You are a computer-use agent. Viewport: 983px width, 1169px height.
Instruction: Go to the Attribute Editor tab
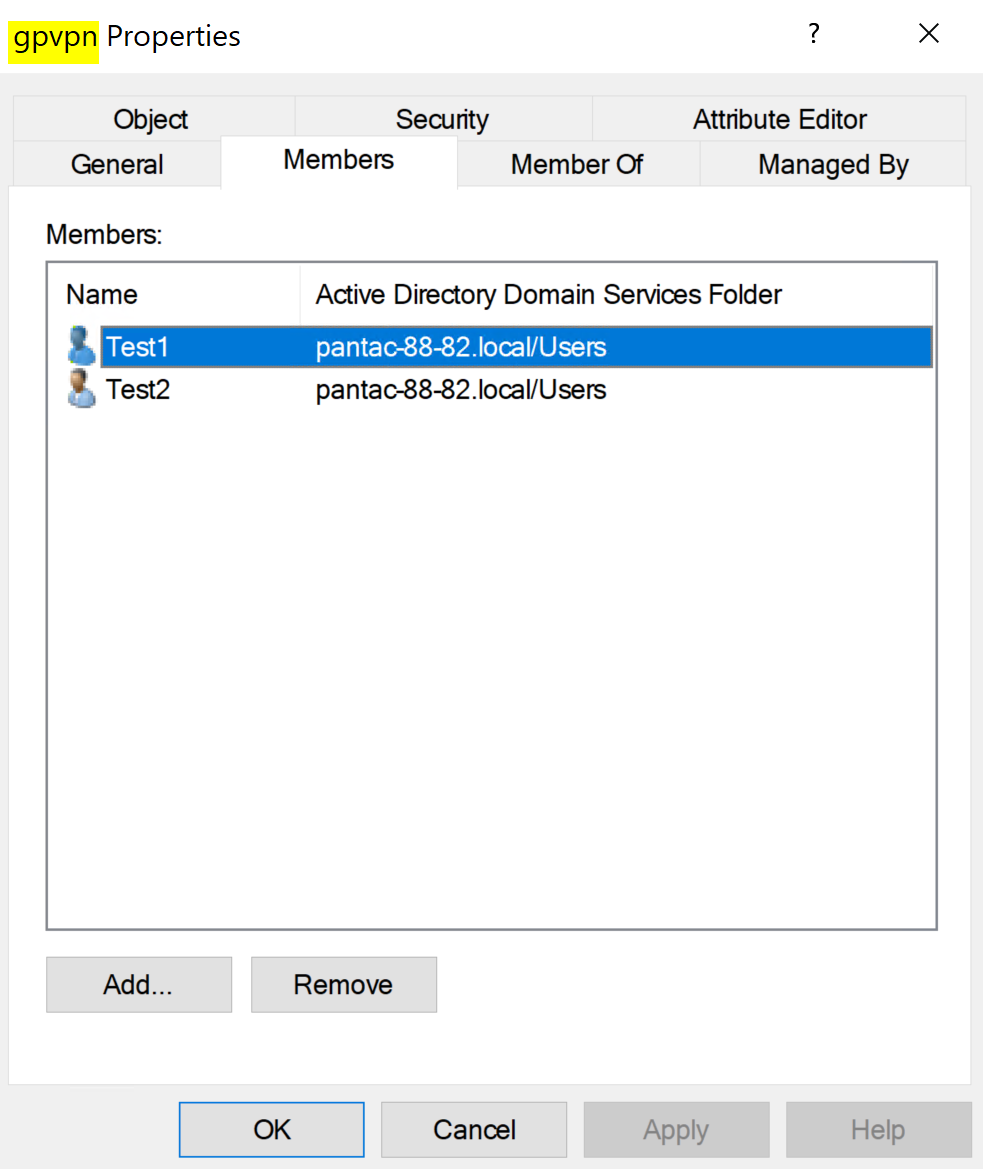(x=780, y=120)
